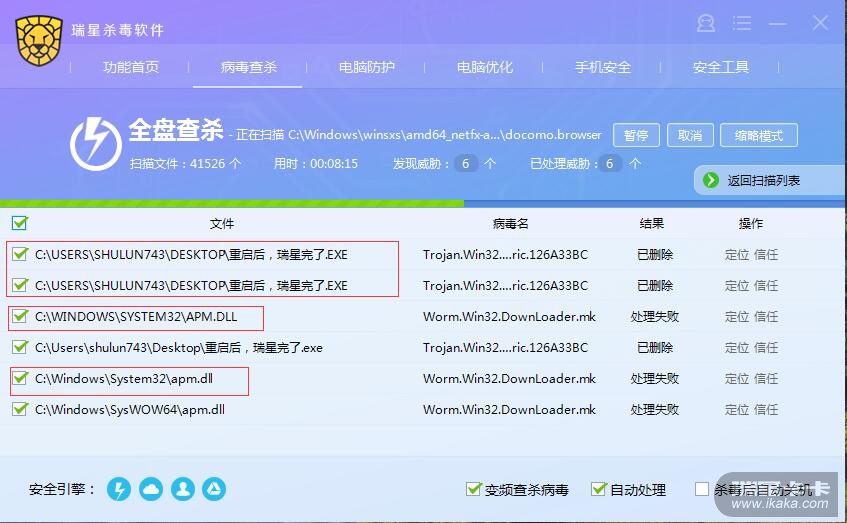
Task: Select file path C:\Windows\SysWOW64\apm.dll
Action: pos(130,410)
